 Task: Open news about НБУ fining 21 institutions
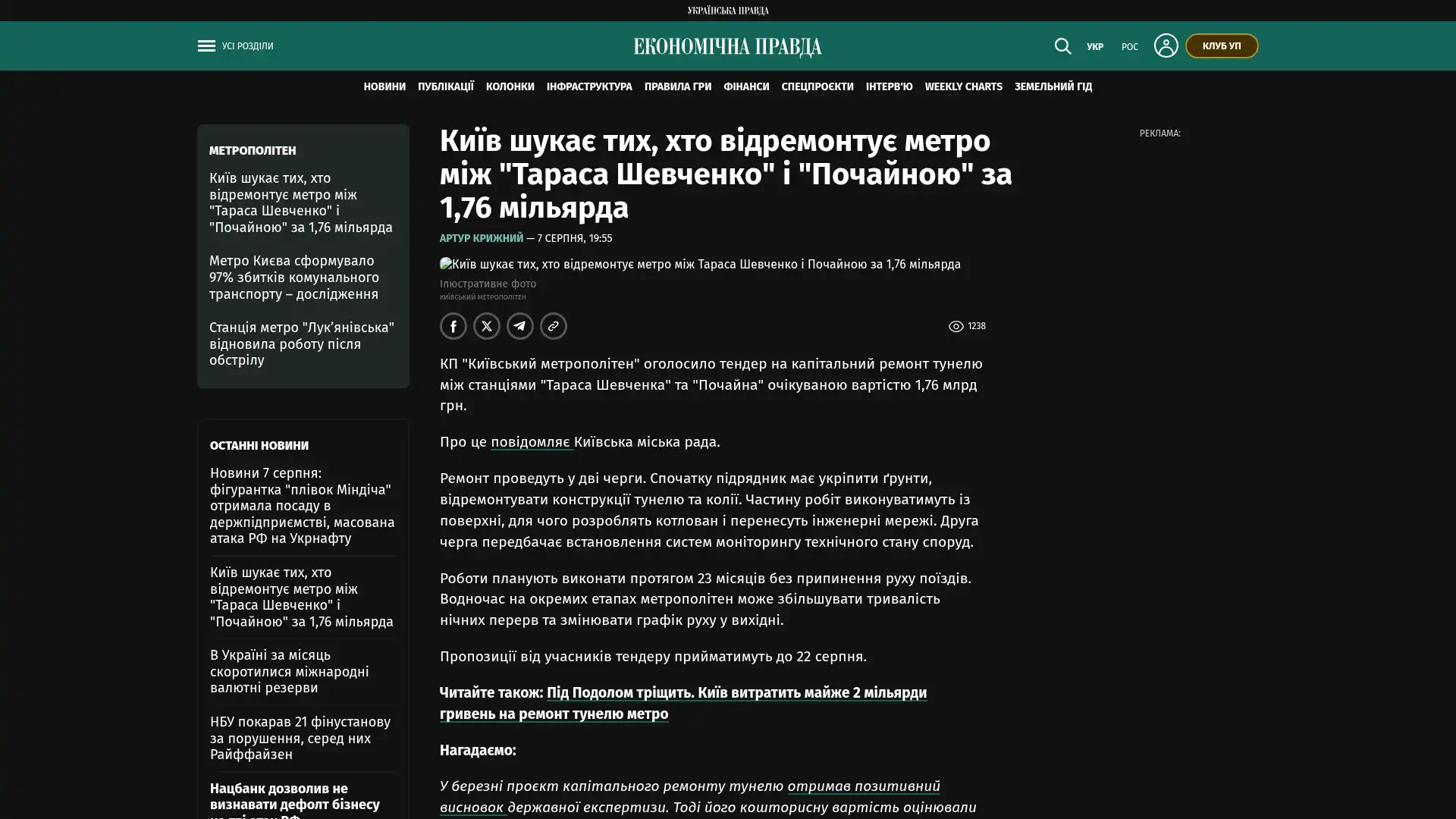(300, 738)
